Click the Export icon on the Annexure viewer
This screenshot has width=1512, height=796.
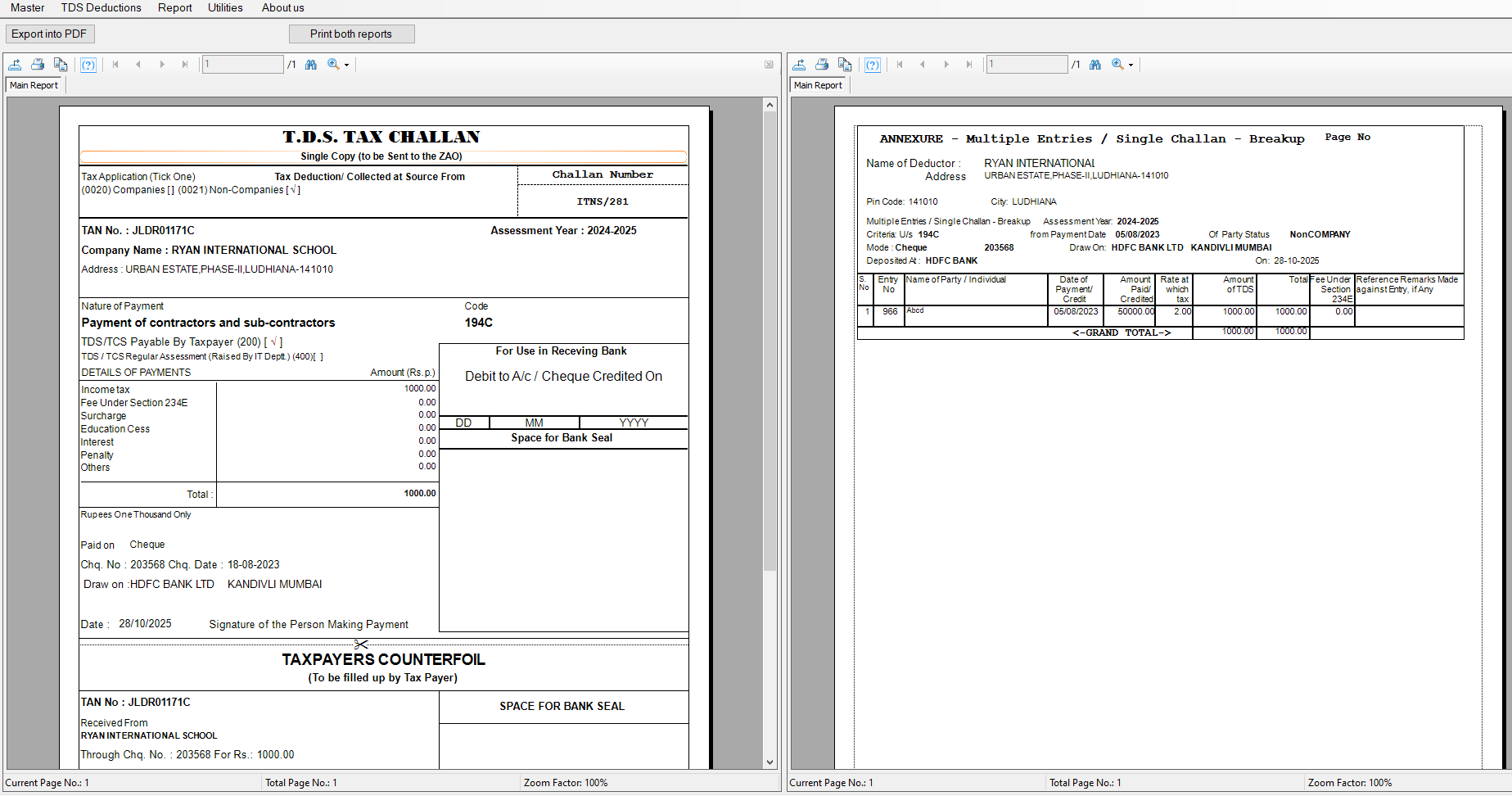[799, 64]
